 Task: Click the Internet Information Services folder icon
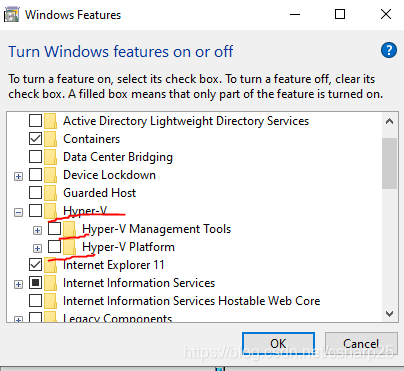coord(50,283)
